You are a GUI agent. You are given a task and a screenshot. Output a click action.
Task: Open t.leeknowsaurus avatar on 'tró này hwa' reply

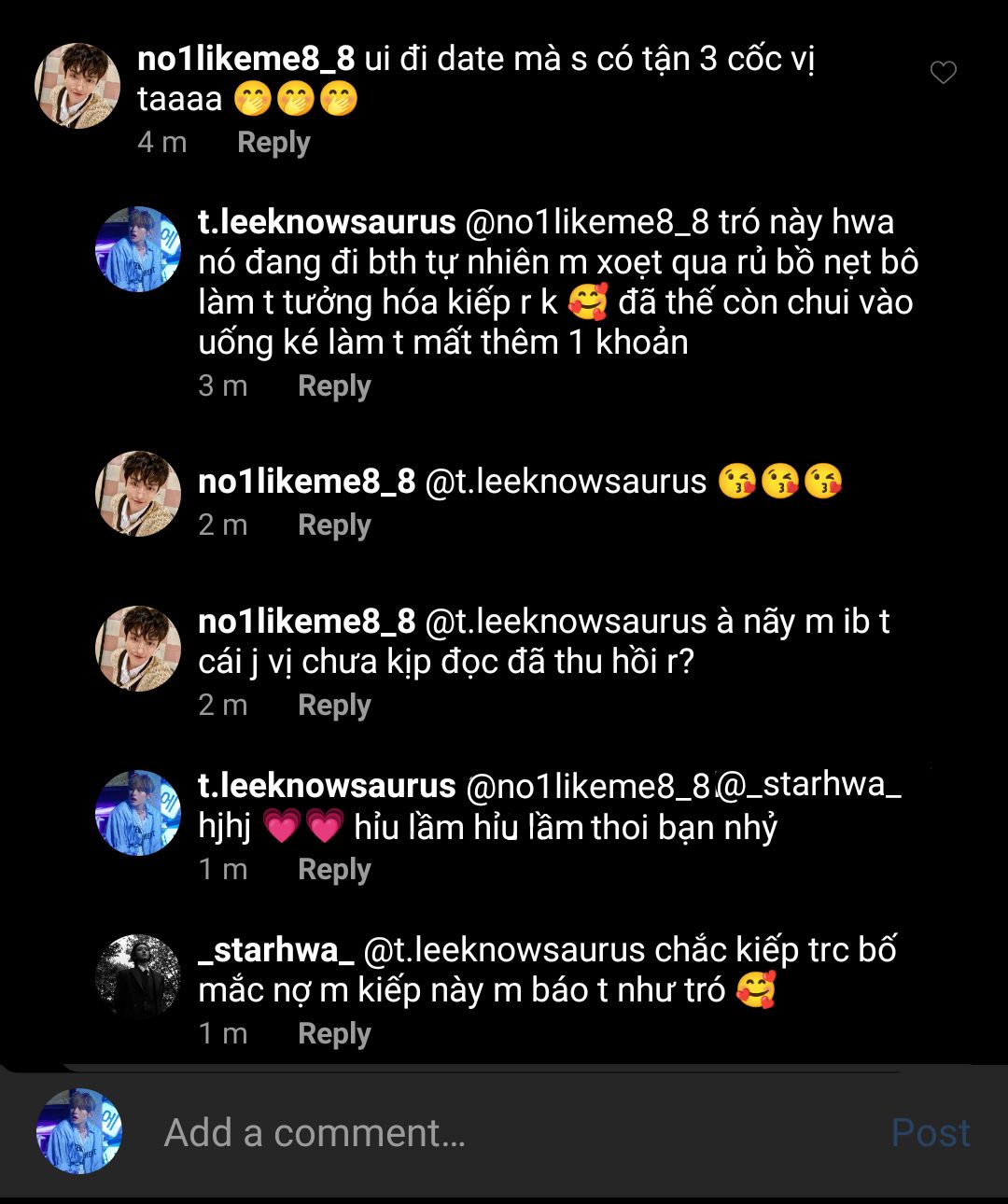[x=138, y=249]
